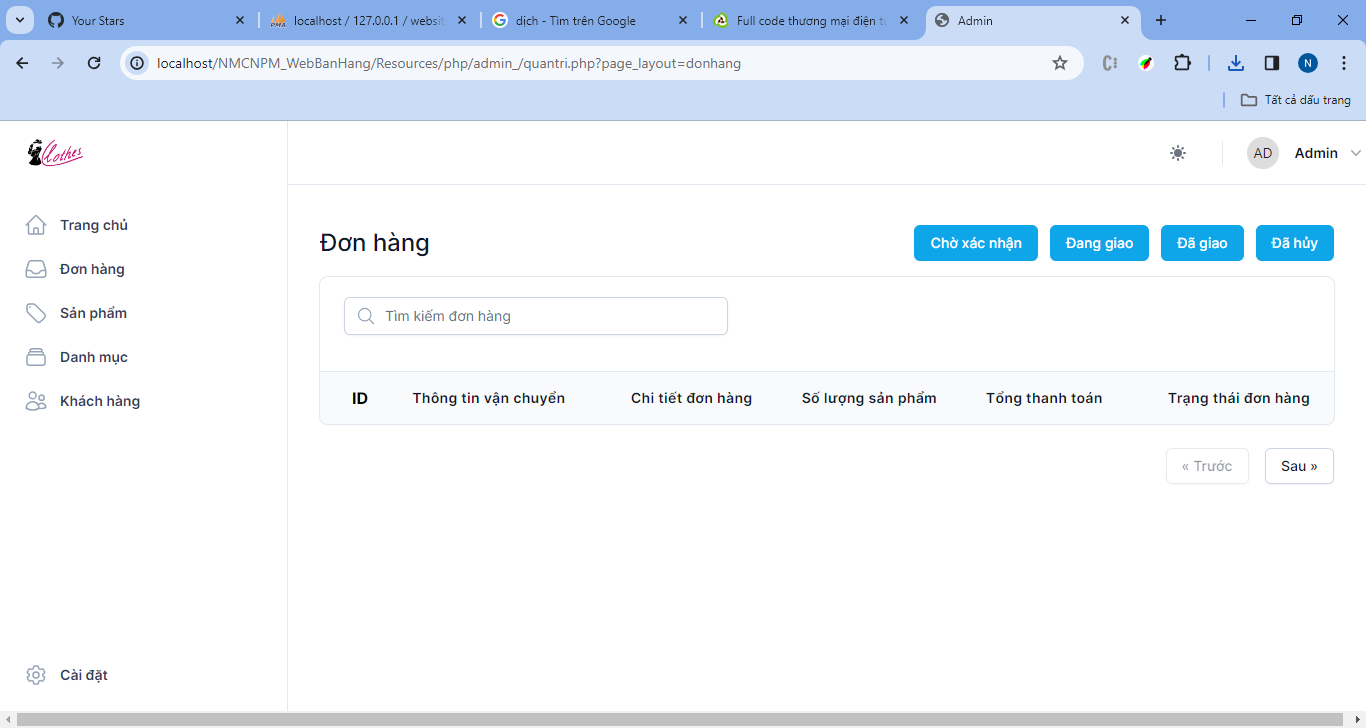Close the Your Stars tab
1366x728 pixels.
coord(239,20)
